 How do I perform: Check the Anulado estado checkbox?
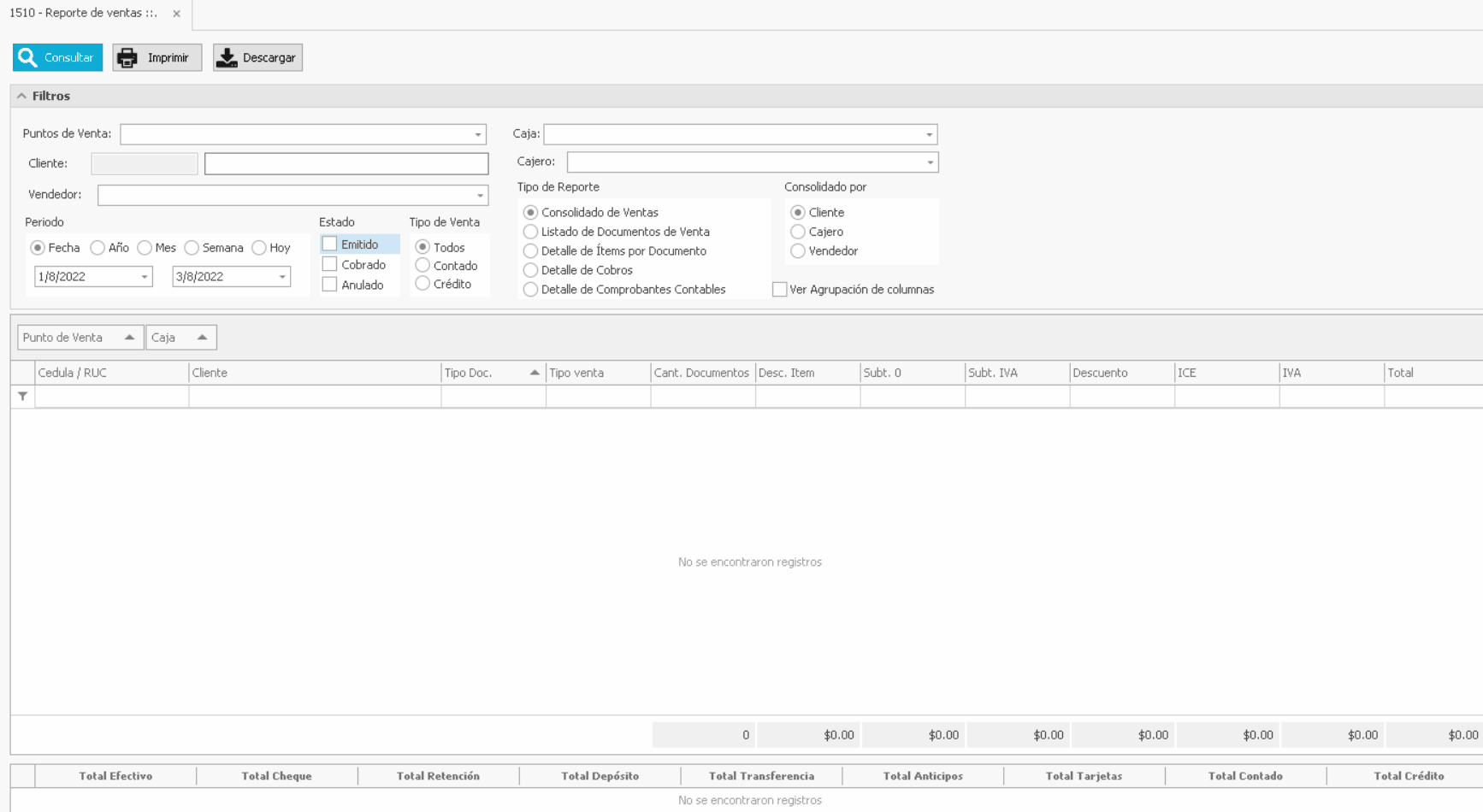[330, 285]
